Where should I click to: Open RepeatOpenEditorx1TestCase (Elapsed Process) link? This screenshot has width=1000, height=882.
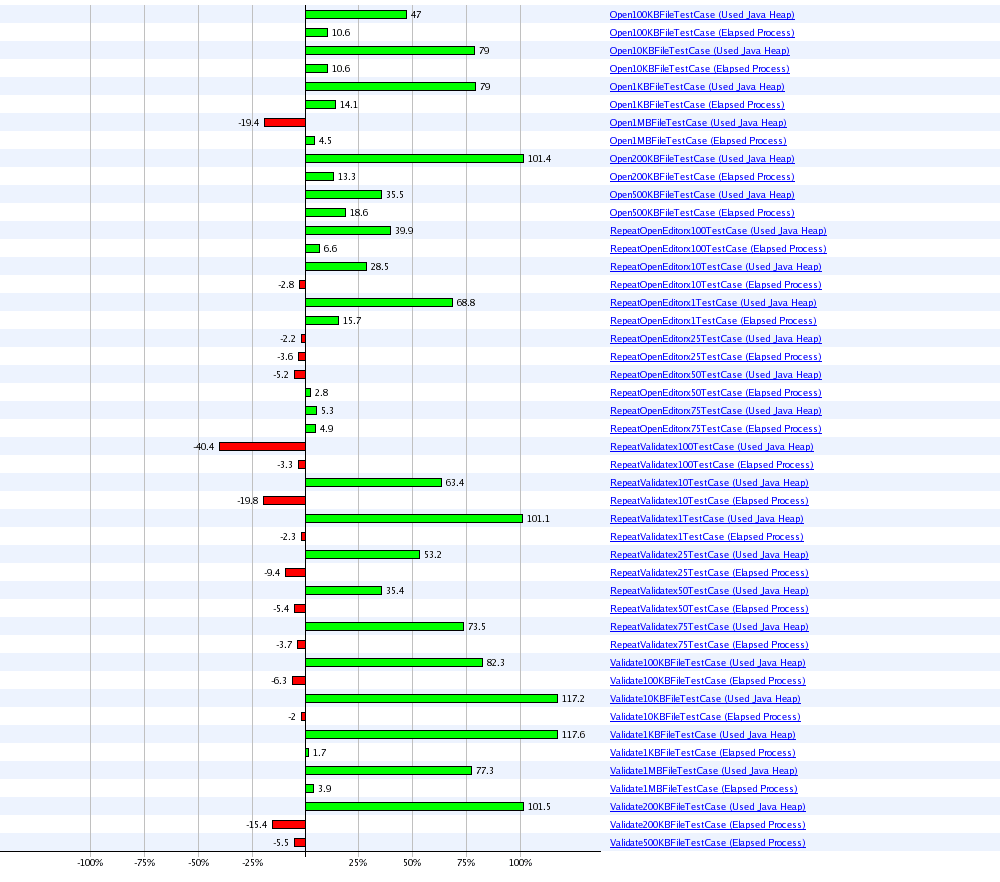(713, 321)
